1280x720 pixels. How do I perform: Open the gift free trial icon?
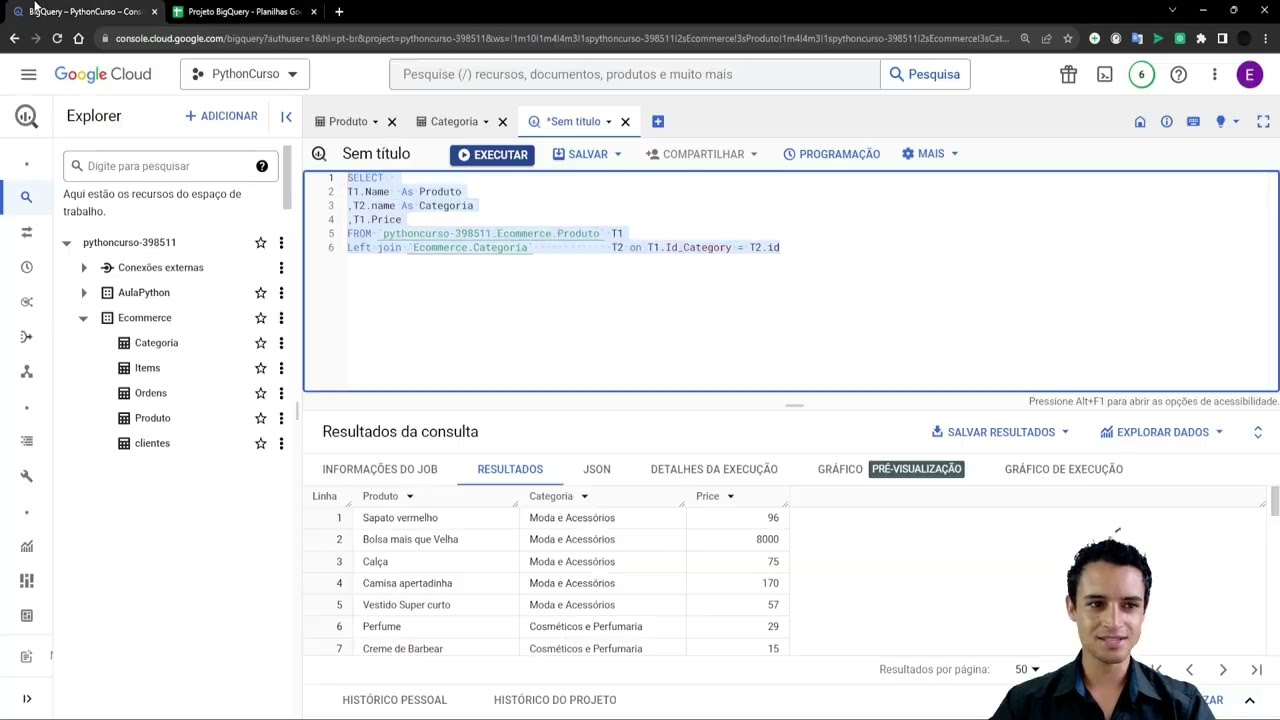[x=1068, y=74]
